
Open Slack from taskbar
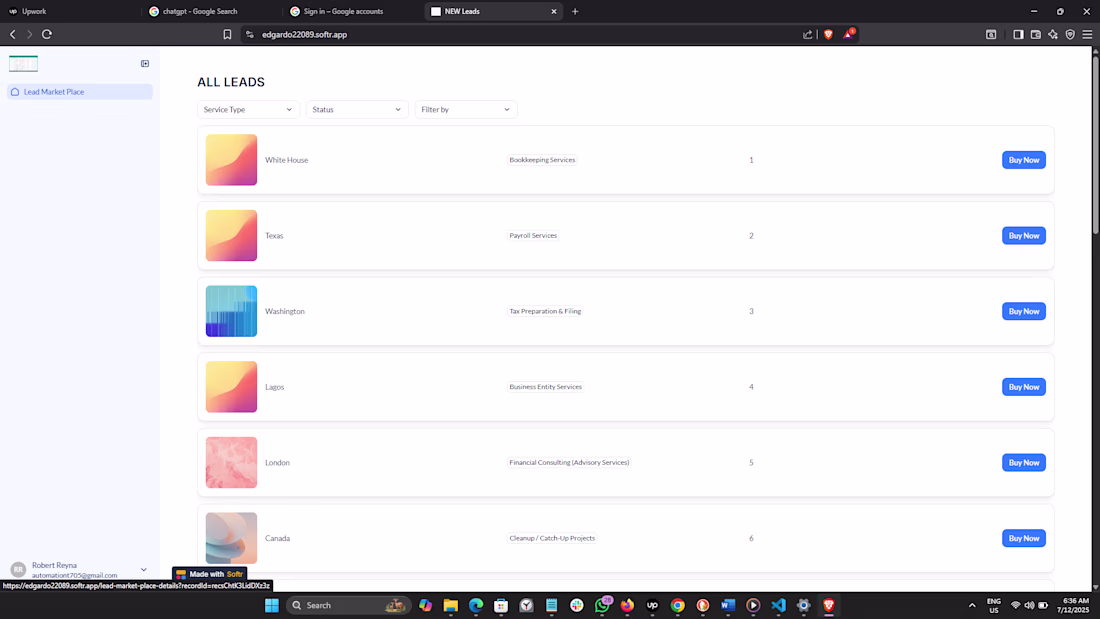click(577, 605)
